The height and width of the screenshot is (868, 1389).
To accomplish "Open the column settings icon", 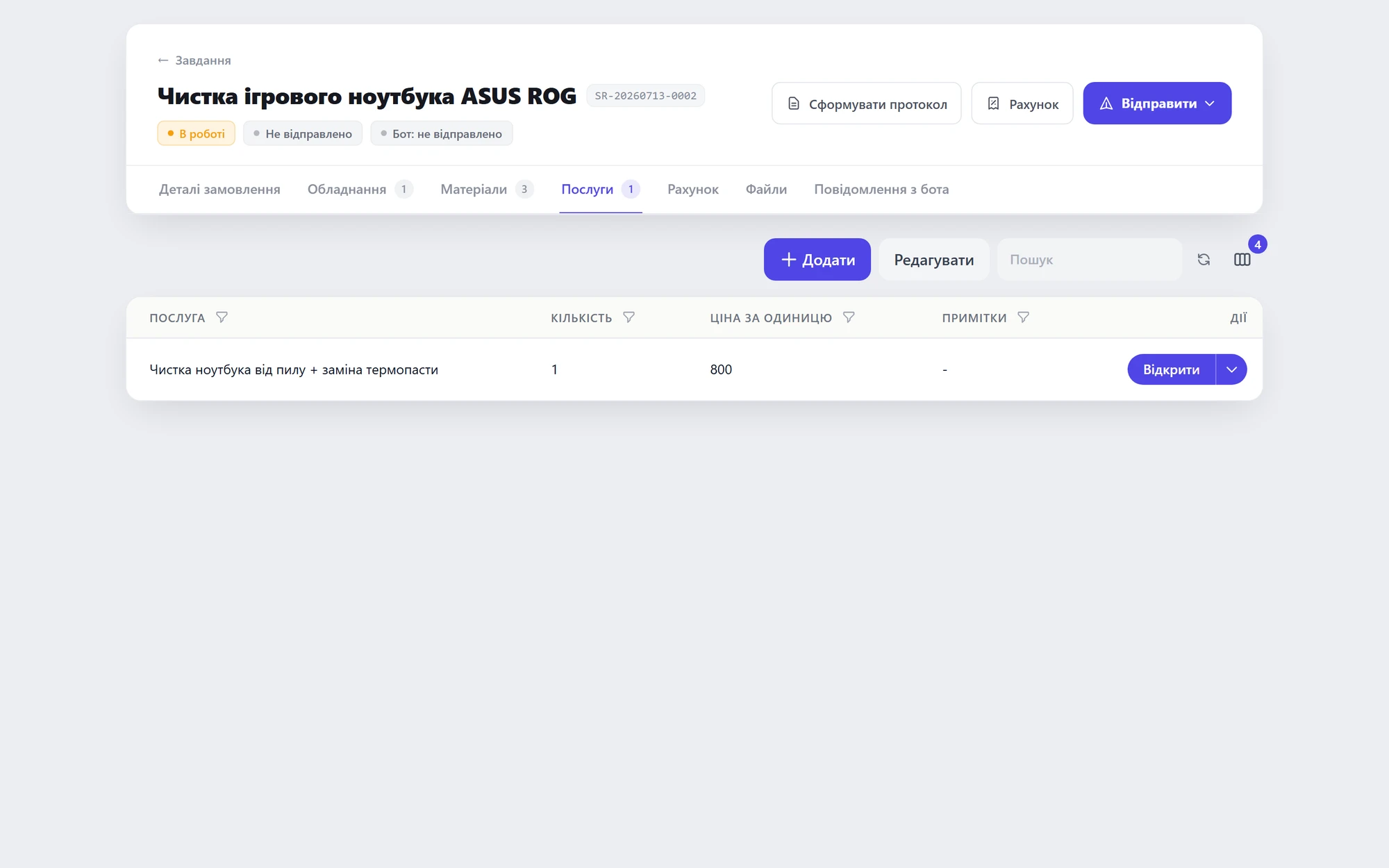I will [1242, 260].
